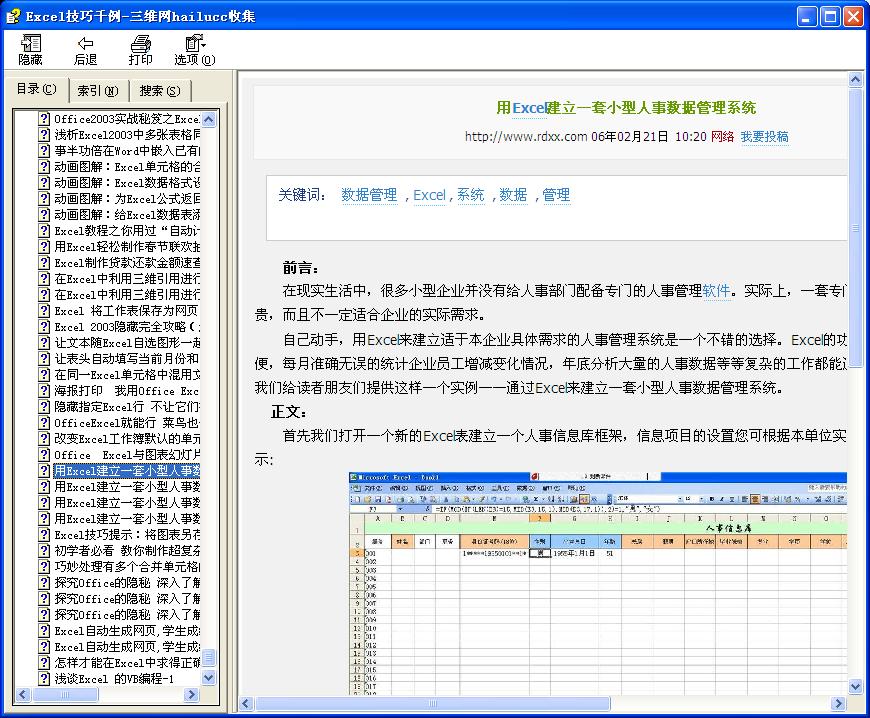Click the contents tree scroll-right arrow
This screenshot has width=870, height=718.
click(x=191, y=694)
